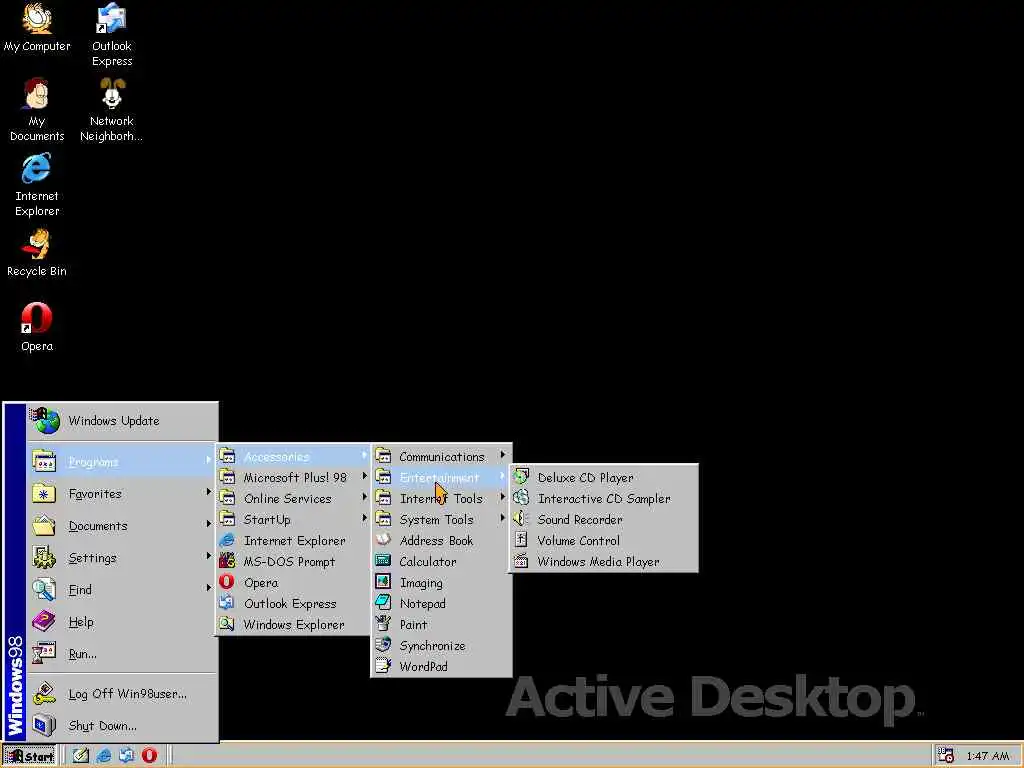
Task: Click the Opera icon in Programs menu
Action: click(227, 582)
